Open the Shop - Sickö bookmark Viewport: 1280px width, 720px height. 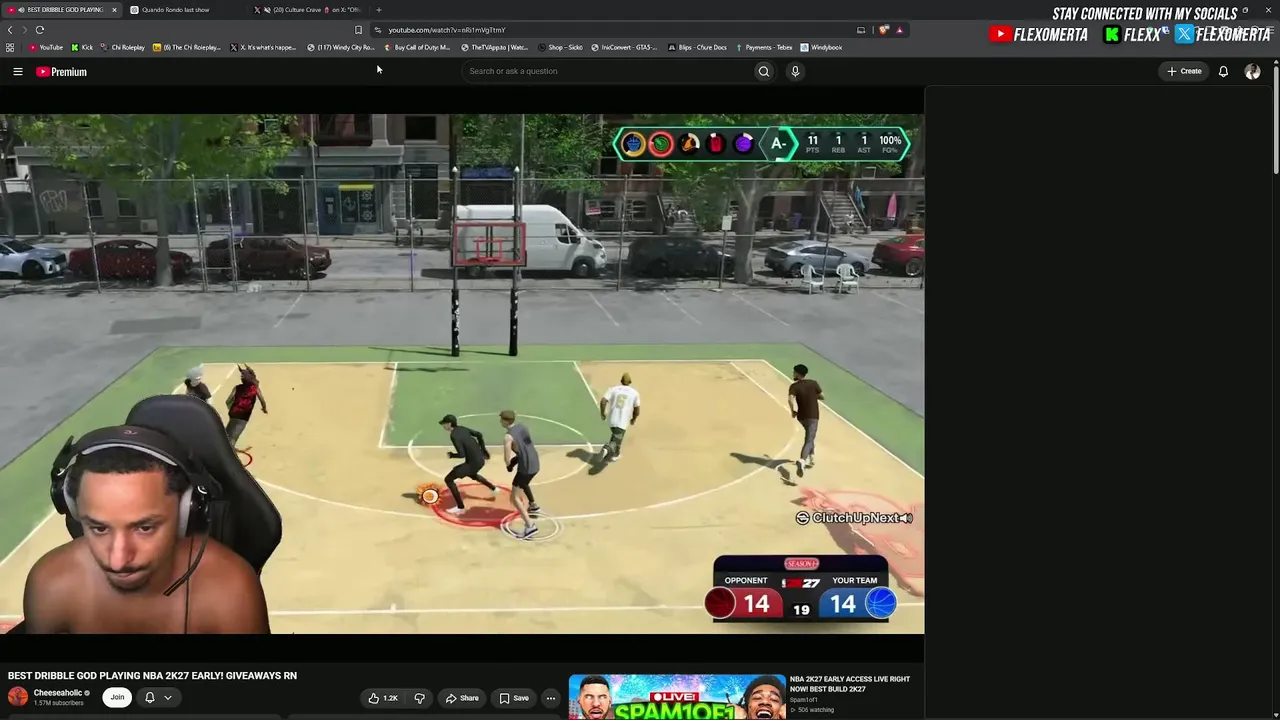(x=560, y=48)
